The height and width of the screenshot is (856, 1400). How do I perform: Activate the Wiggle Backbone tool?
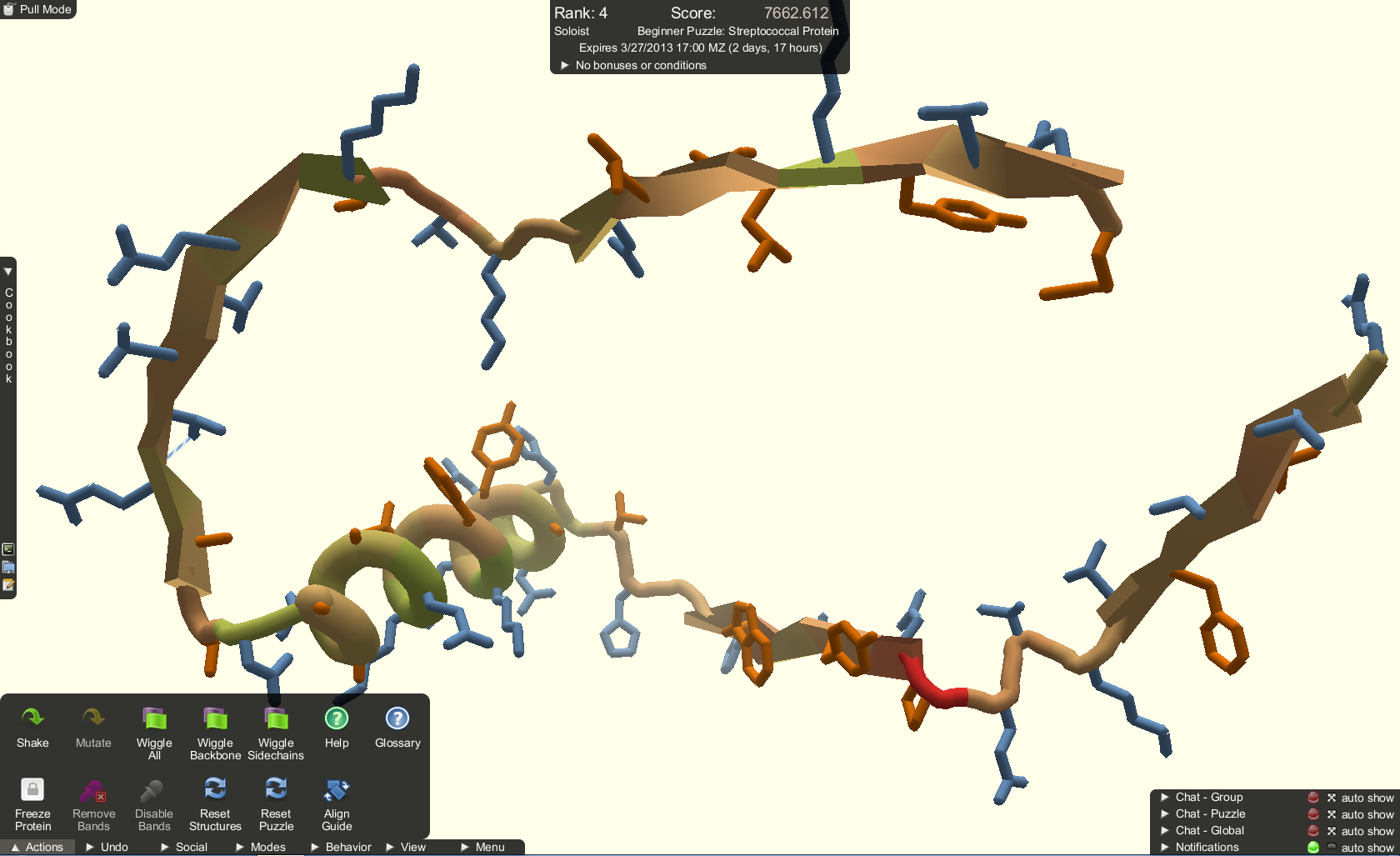215,733
